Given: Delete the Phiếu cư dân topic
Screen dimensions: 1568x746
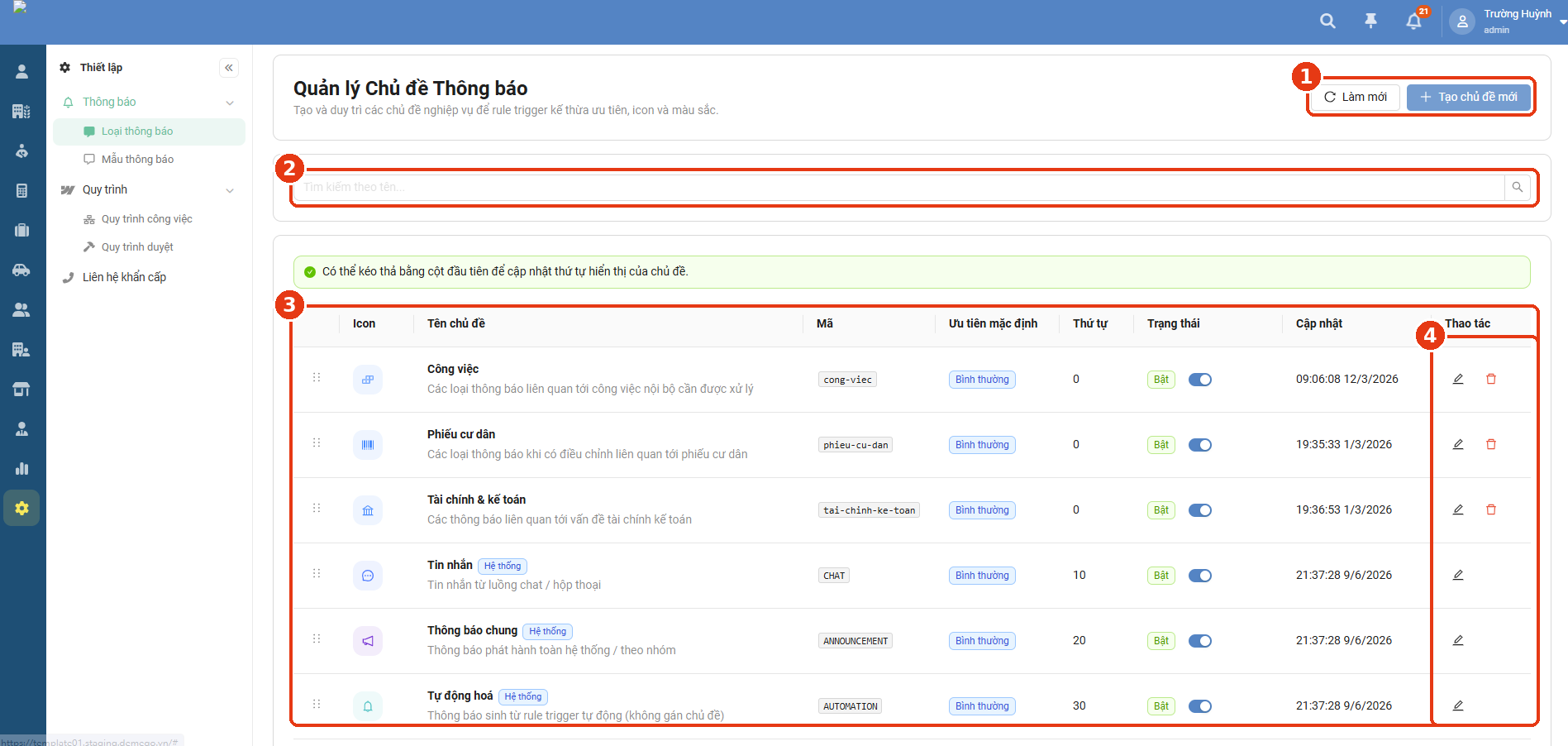Looking at the screenshot, I should (x=1491, y=444).
